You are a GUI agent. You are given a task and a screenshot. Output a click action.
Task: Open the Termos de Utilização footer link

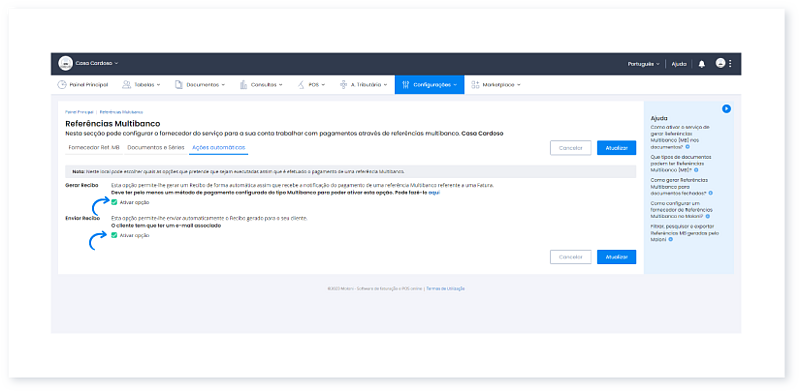coord(445,288)
